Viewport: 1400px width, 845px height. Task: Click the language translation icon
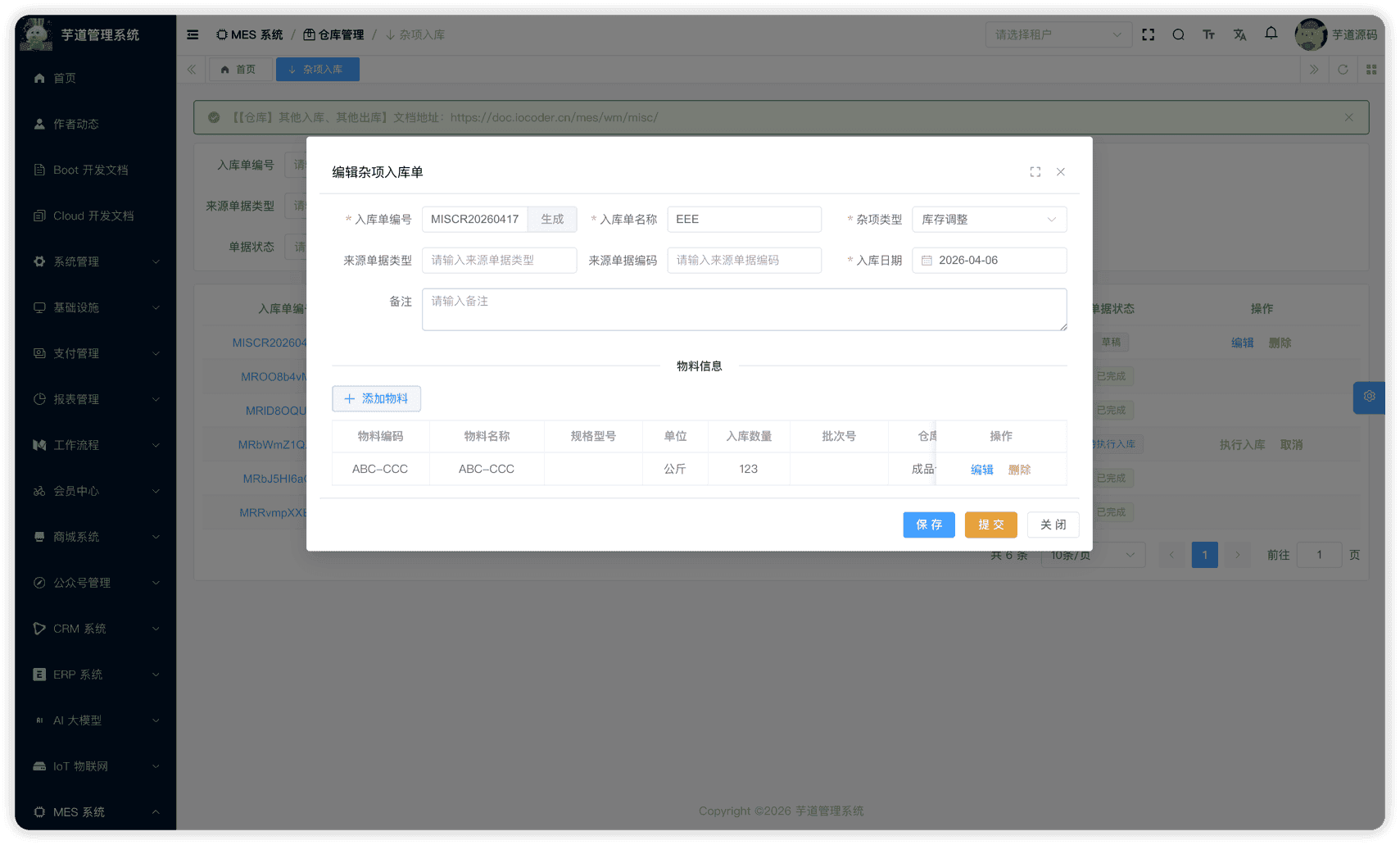[x=1239, y=34]
